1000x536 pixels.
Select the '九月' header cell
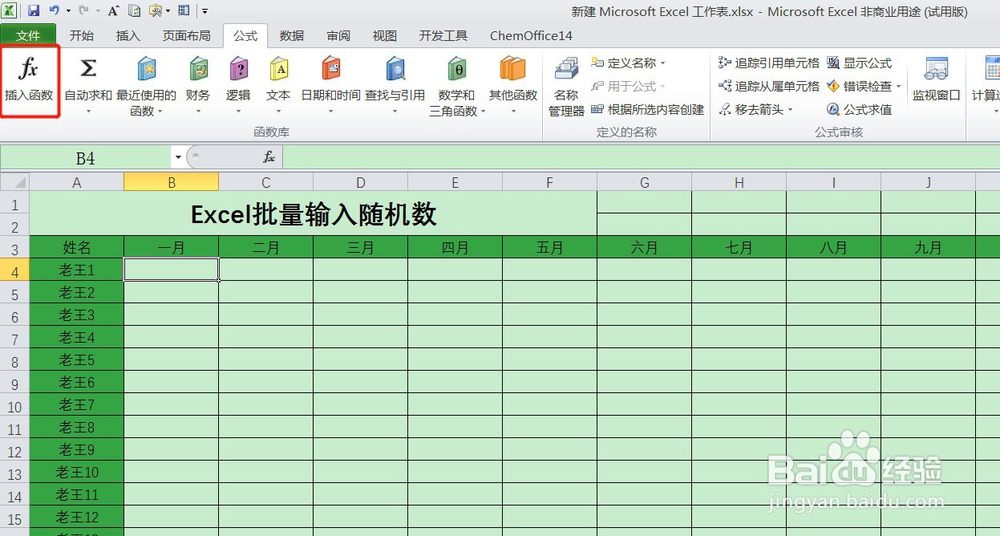(x=928, y=248)
